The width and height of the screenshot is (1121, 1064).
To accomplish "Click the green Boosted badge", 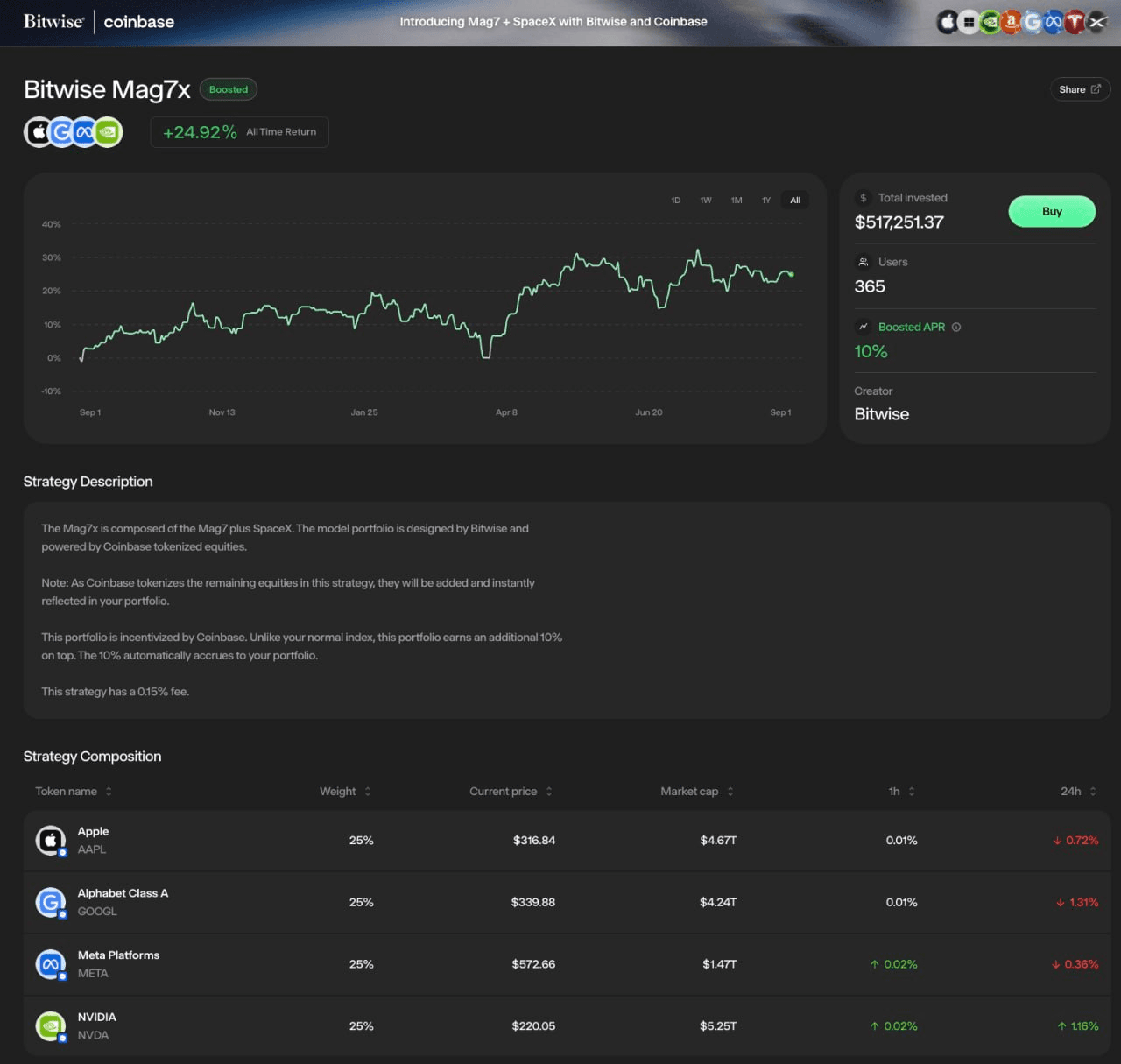I will point(229,89).
